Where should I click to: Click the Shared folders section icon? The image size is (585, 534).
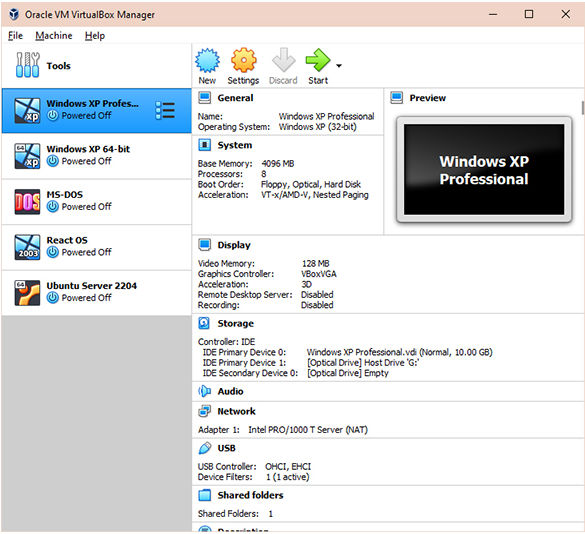point(204,495)
